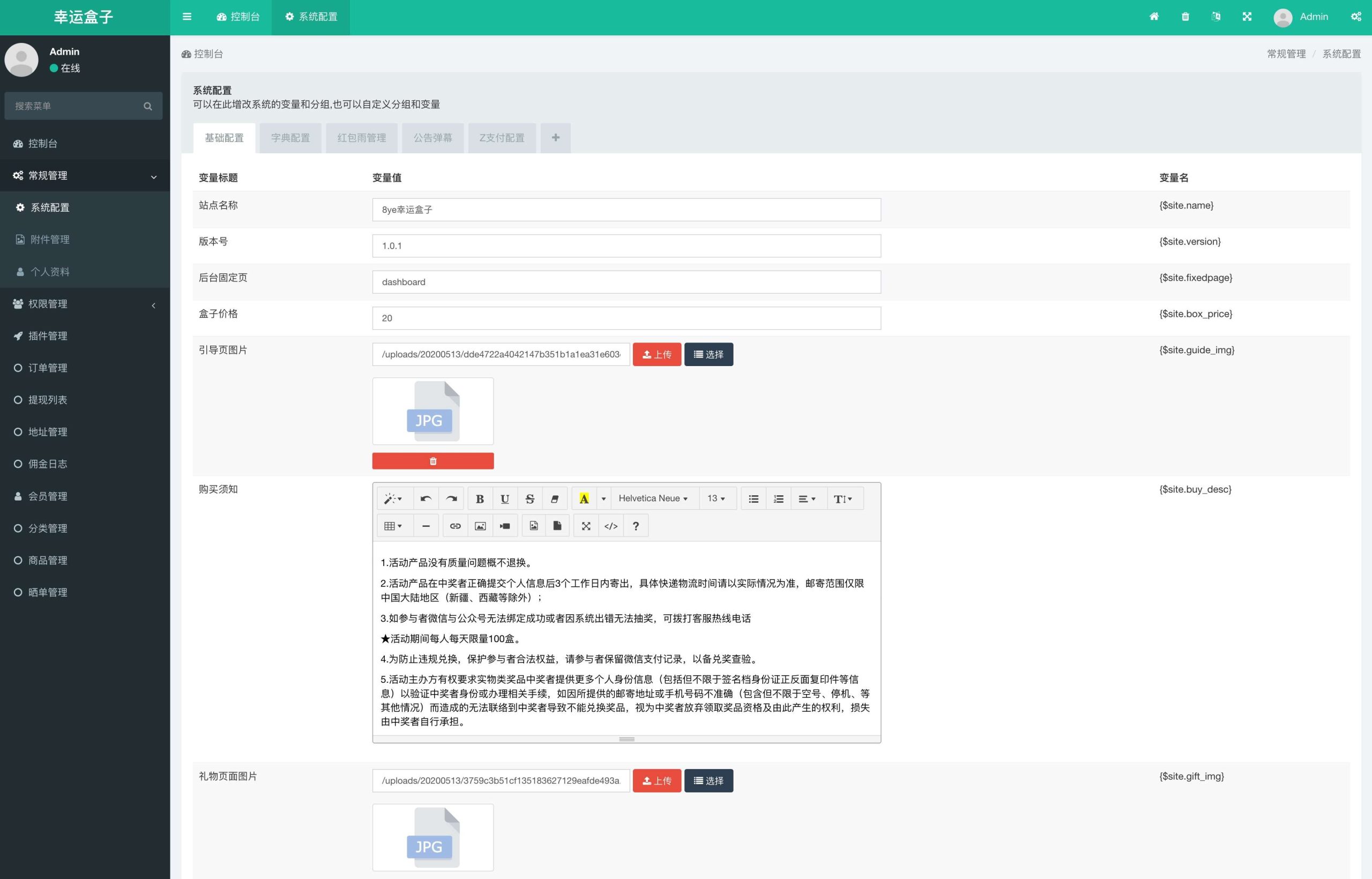Switch to the 字典配置 tab
The width and height of the screenshot is (1372, 879).
point(290,138)
